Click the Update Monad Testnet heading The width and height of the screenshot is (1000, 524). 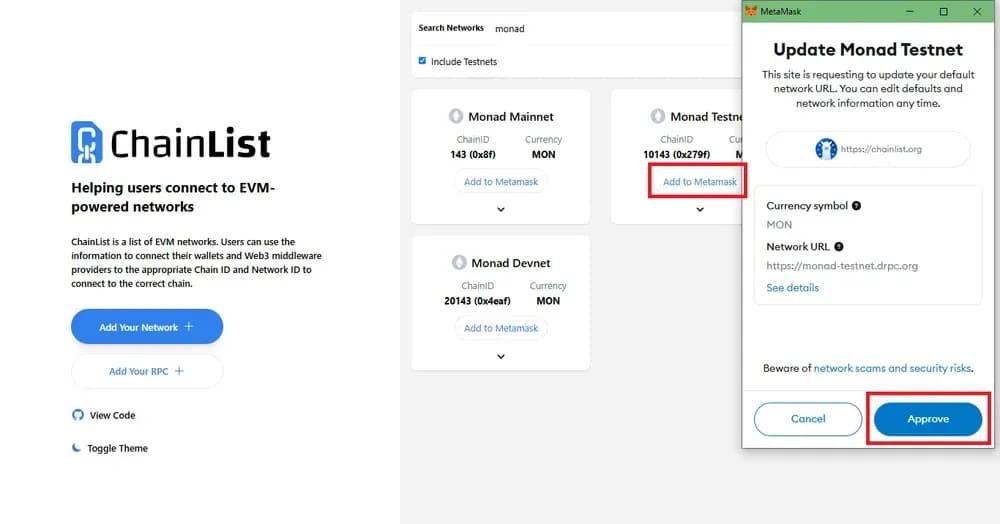click(x=868, y=49)
